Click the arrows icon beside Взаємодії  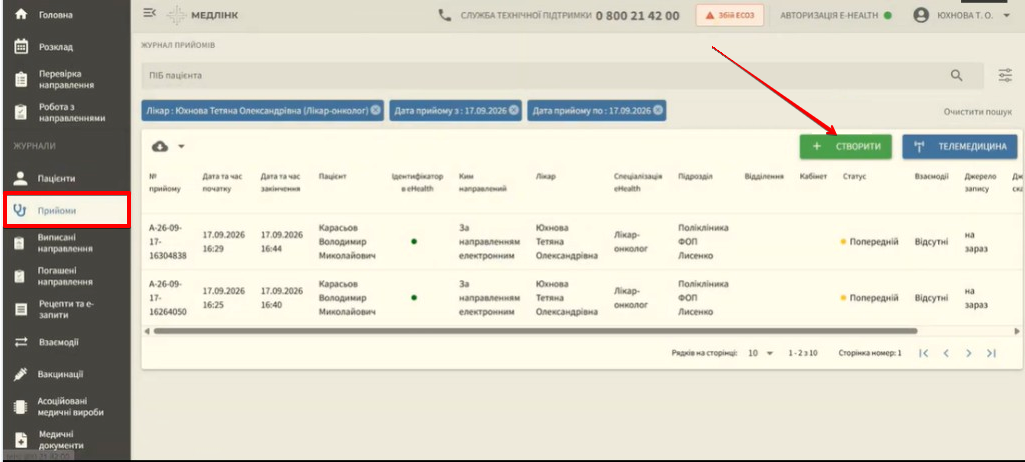pyautogui.click(x=21, y=342)
